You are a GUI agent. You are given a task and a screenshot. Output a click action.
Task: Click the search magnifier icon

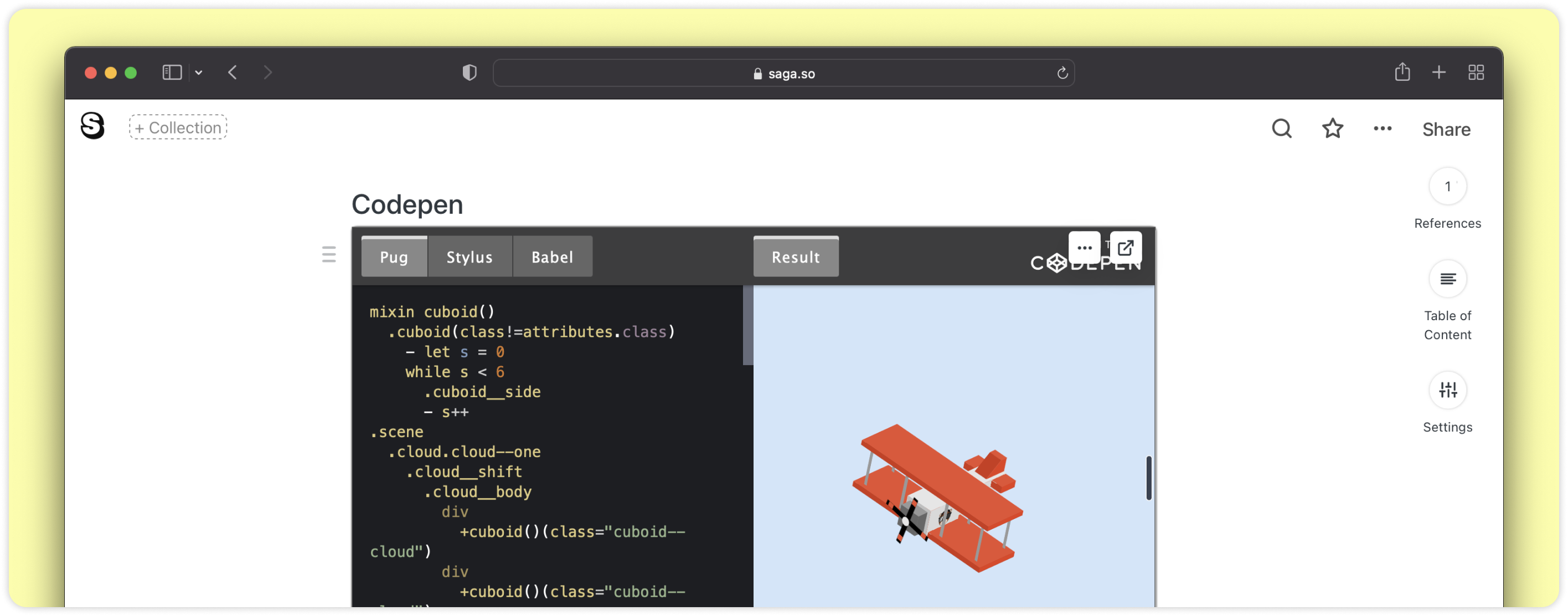tap(1281, 129)
